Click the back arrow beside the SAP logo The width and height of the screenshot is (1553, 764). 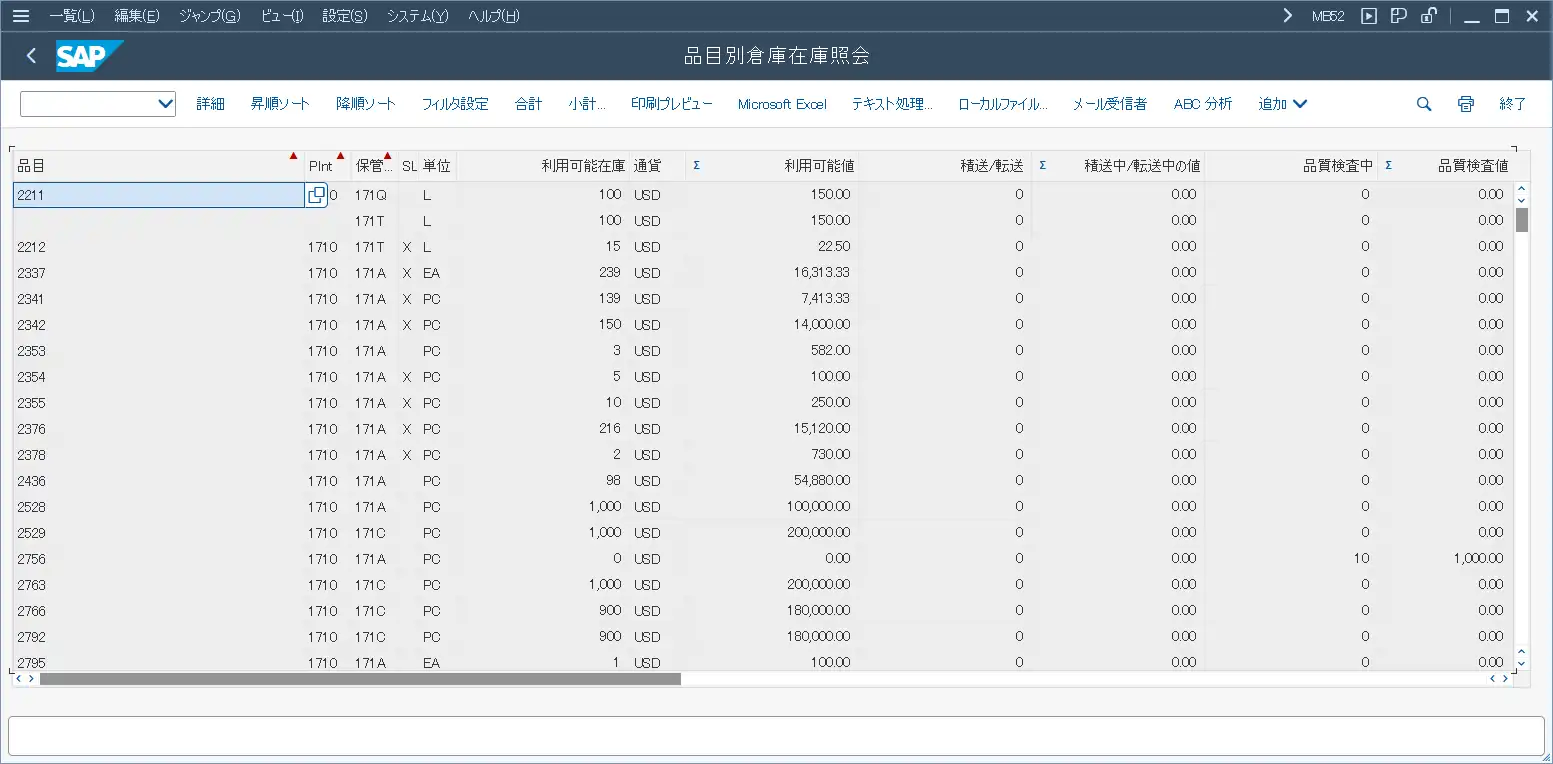tap(28, 56)
